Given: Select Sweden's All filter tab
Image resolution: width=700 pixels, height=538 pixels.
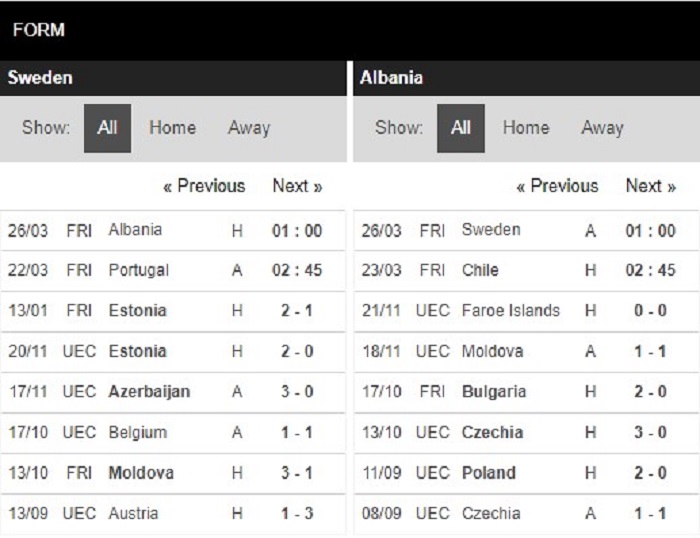Looking at the screenshot, I should coord(107,128).
